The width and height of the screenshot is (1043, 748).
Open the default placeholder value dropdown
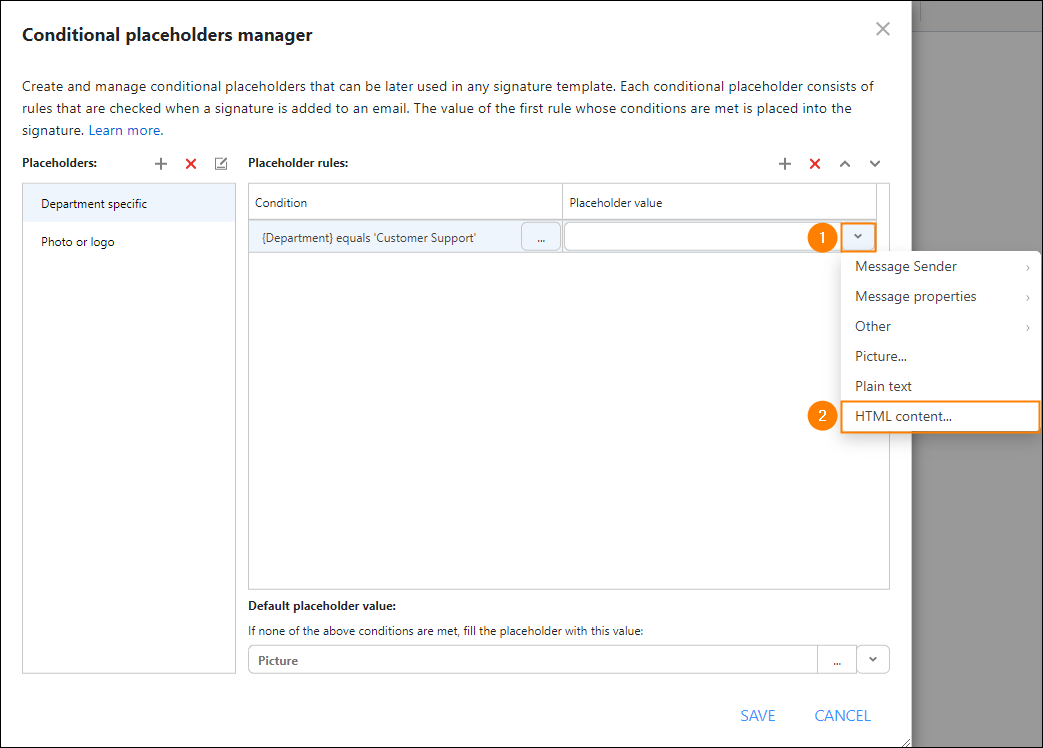click(871, 659)
